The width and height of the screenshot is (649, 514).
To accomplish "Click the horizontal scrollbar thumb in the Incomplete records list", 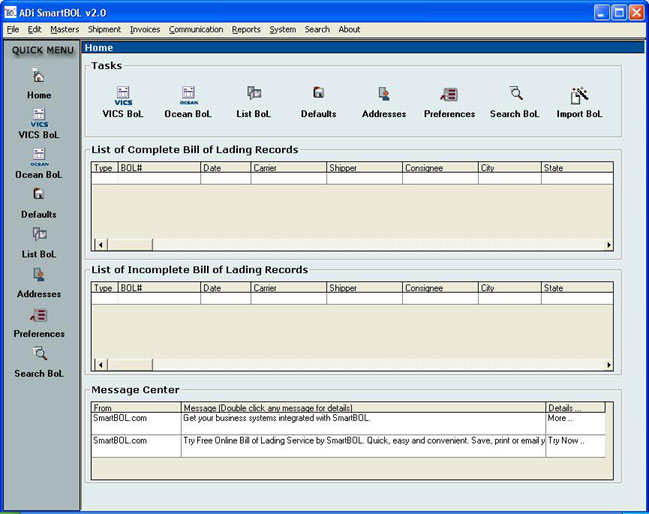I will (130, 365).
